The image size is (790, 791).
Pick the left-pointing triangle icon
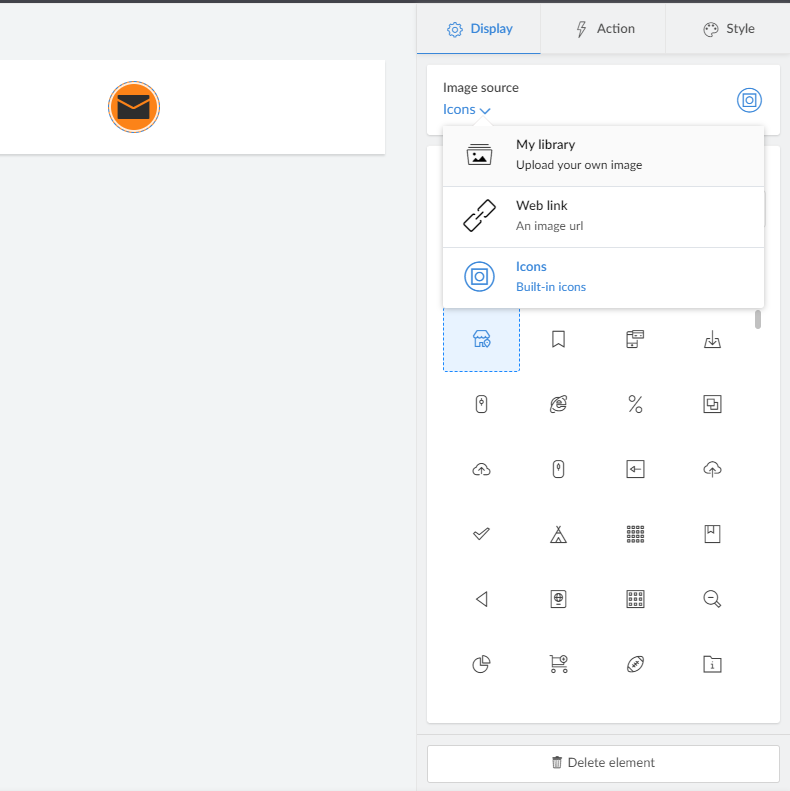click(x=481, y=599)
